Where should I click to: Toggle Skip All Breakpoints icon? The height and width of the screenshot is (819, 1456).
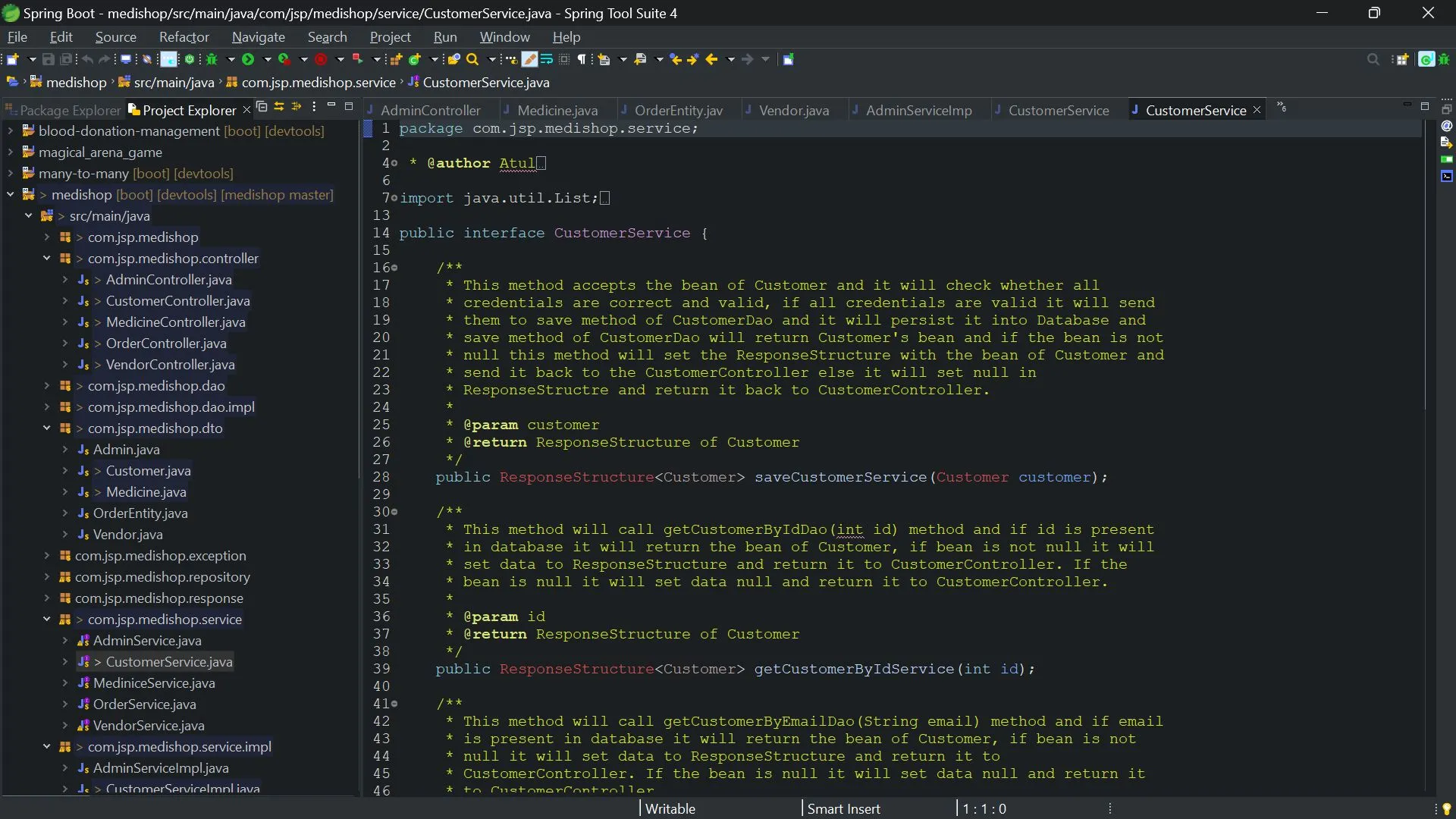147,59
